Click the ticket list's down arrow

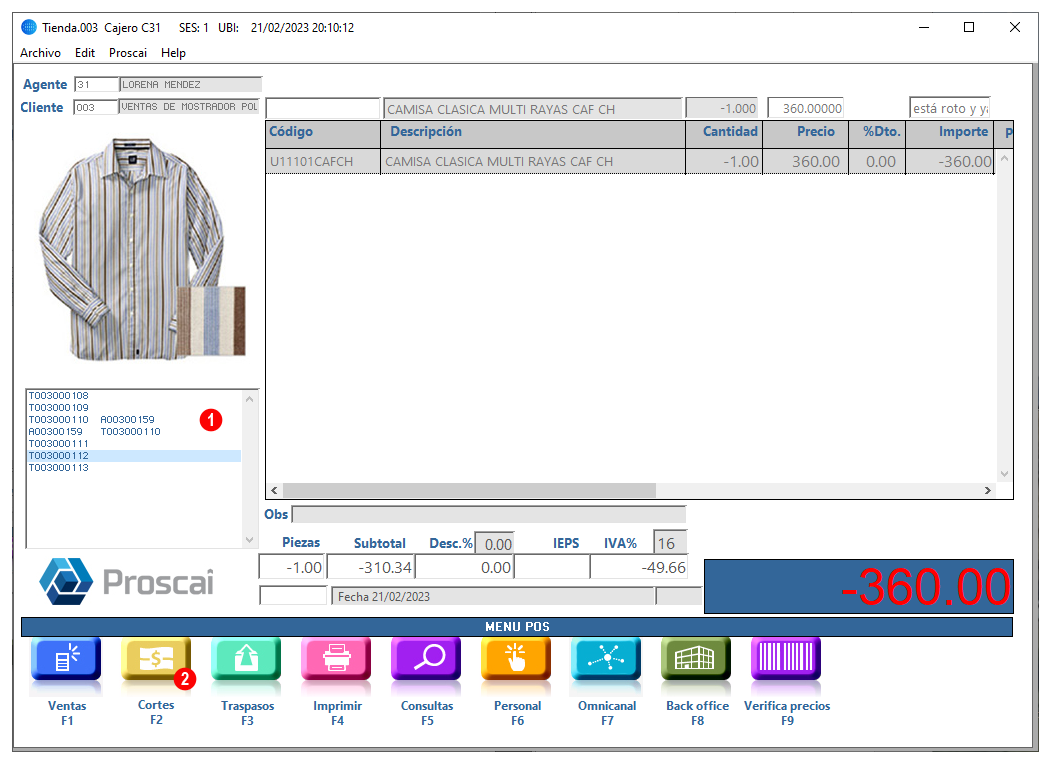click(x=250, y=540)
